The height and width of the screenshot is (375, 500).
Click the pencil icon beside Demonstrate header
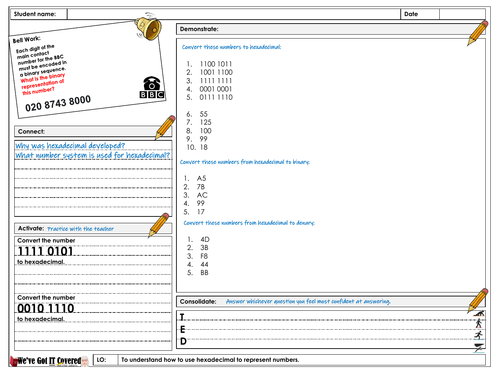tap(477, 33)
